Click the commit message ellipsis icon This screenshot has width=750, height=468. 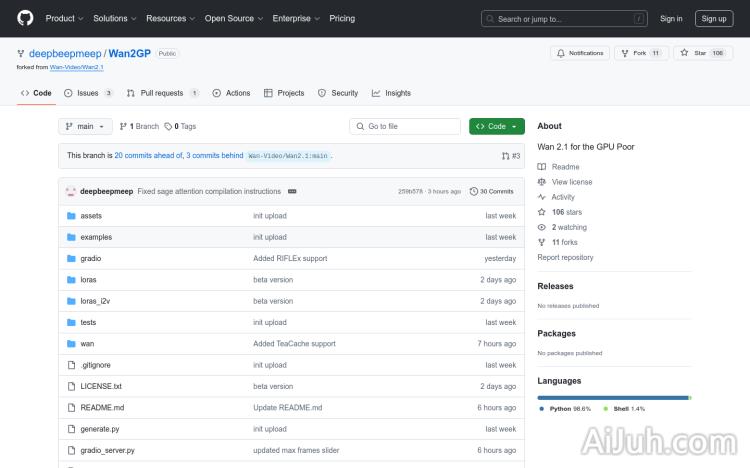(291, 191)
